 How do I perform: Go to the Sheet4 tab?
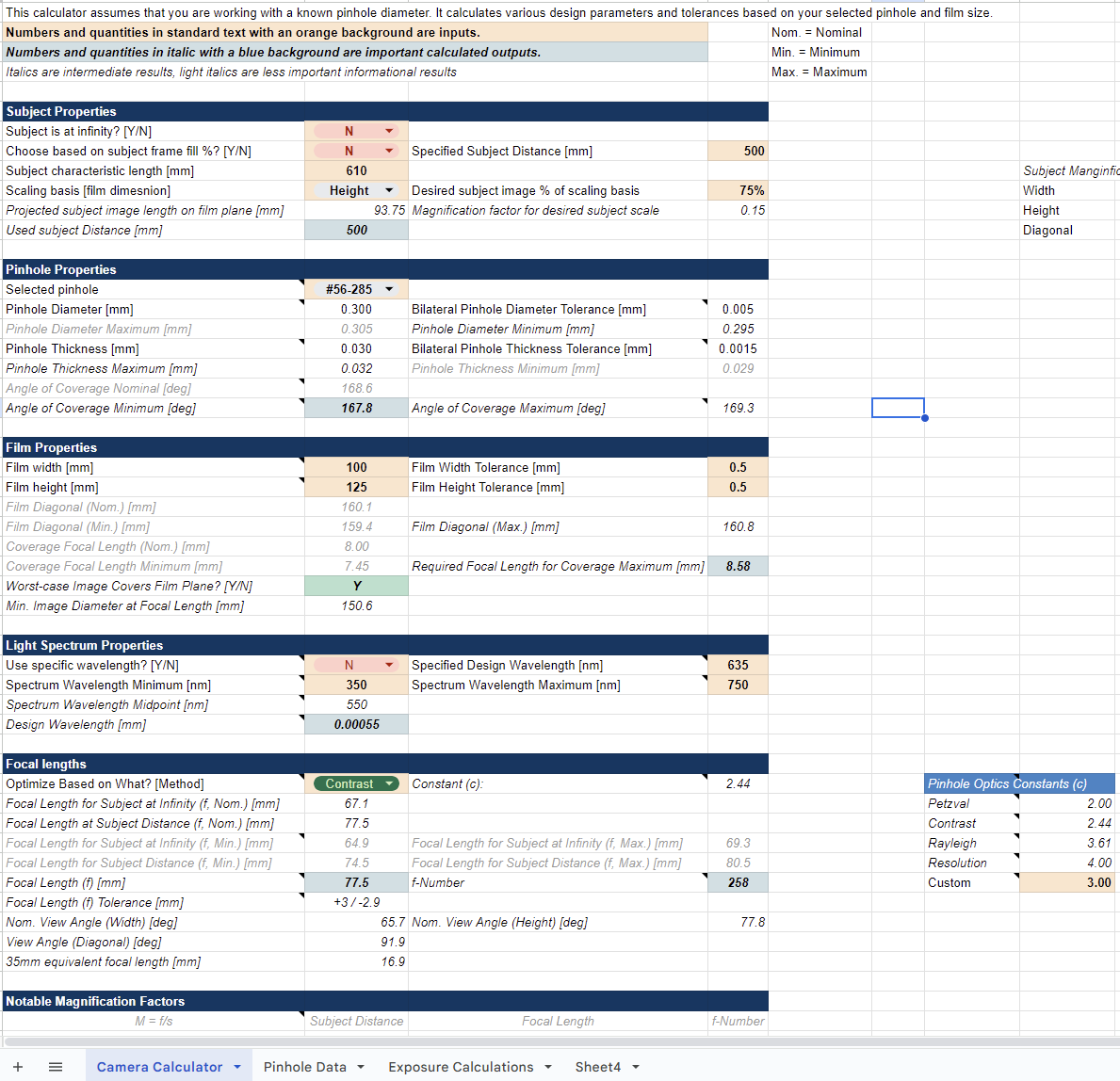click(597, 1067)
